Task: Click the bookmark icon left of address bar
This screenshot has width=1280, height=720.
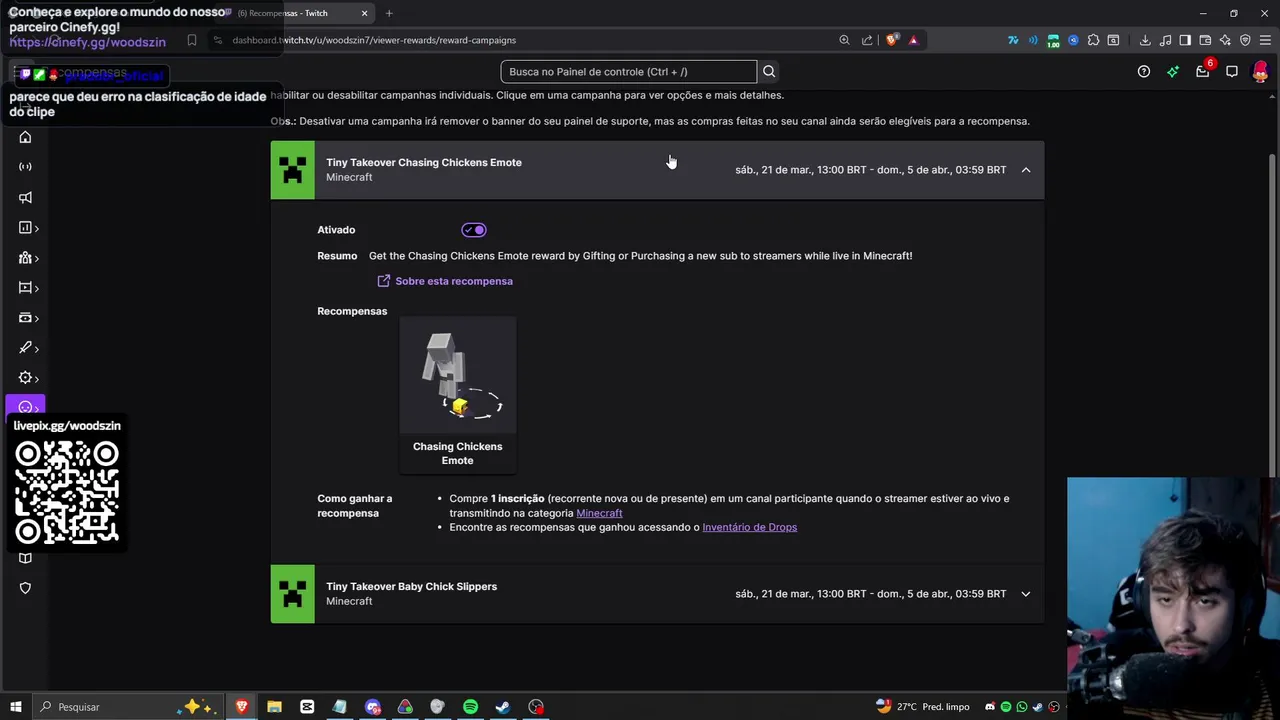Action: point(191,40)
